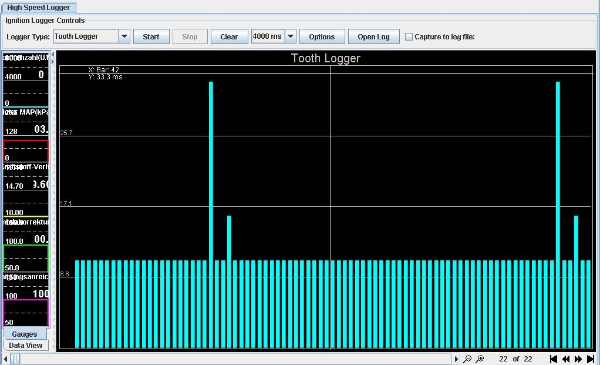Image resolution: width=600 pixels, height=365 pixels.
Task: Click the zoom out magnifier icon
Action: pos(467,359)
